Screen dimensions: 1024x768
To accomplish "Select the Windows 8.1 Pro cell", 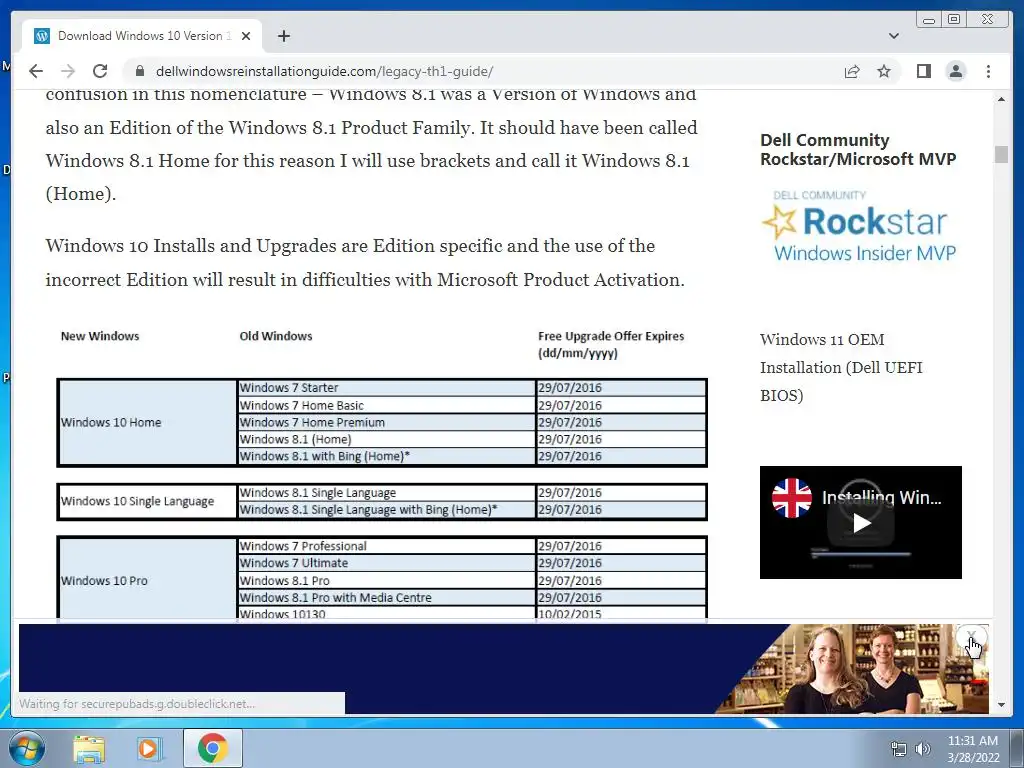I will pyautogui.click(x=387, y=581).
